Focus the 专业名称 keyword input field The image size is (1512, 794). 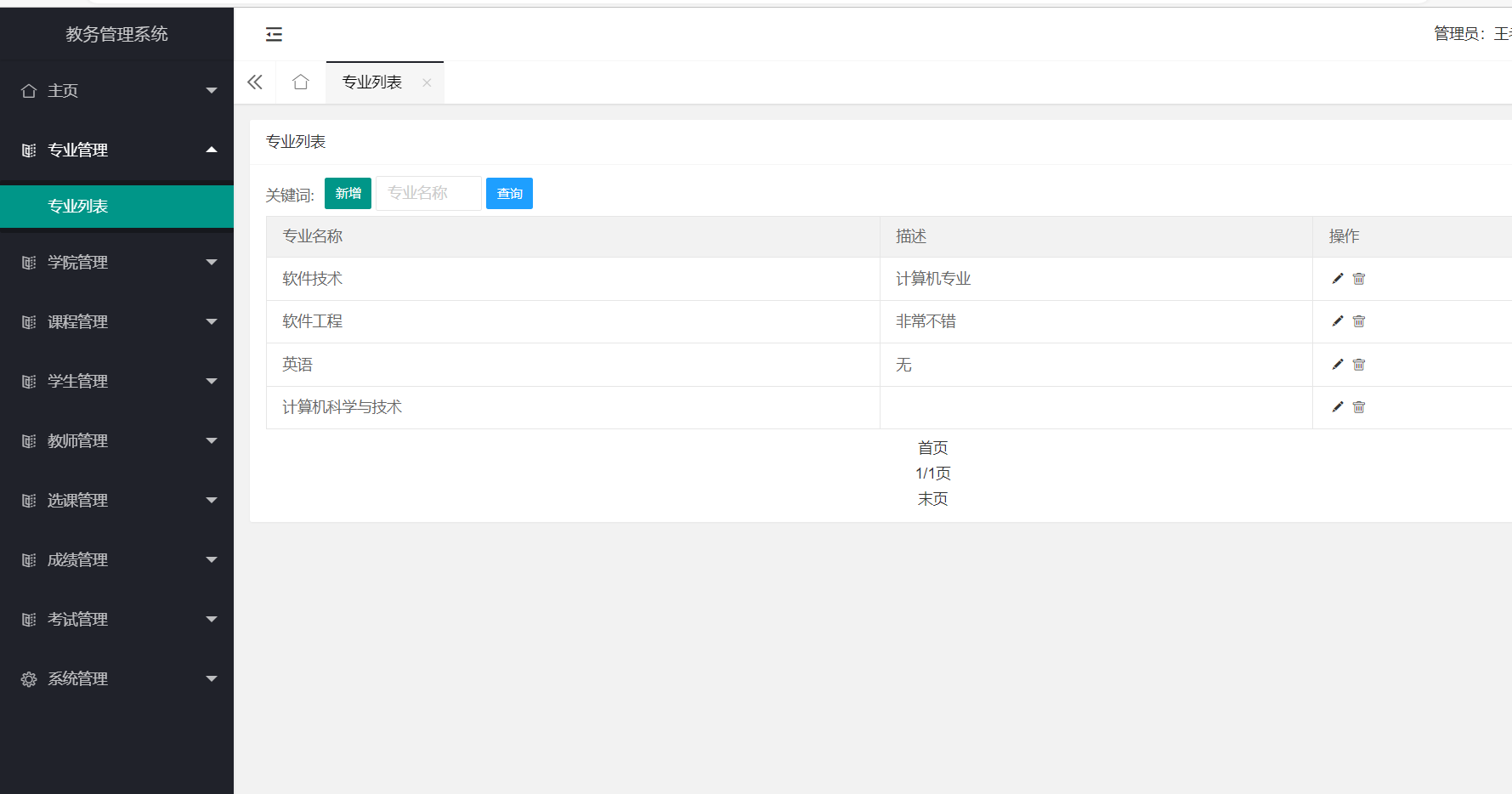click(428, 194)
